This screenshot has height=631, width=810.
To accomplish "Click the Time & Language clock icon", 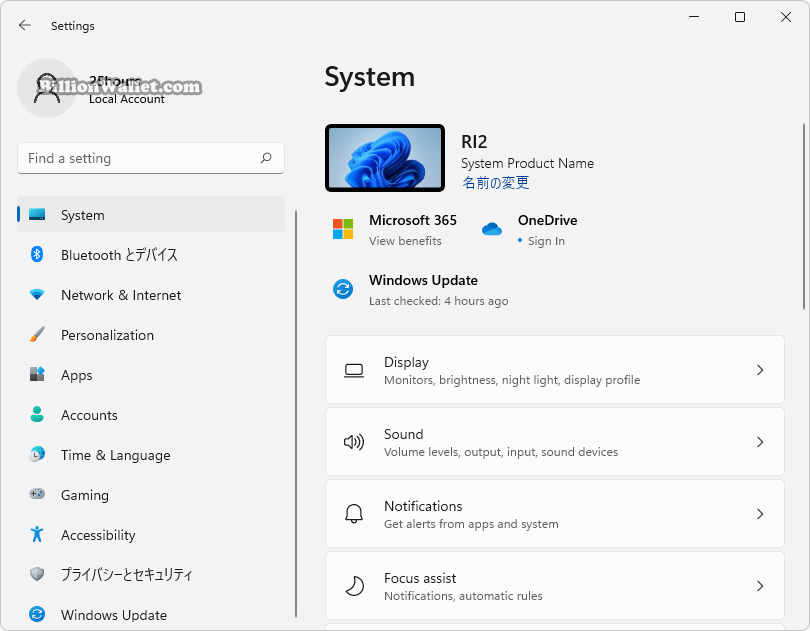I will pos(37,454).
